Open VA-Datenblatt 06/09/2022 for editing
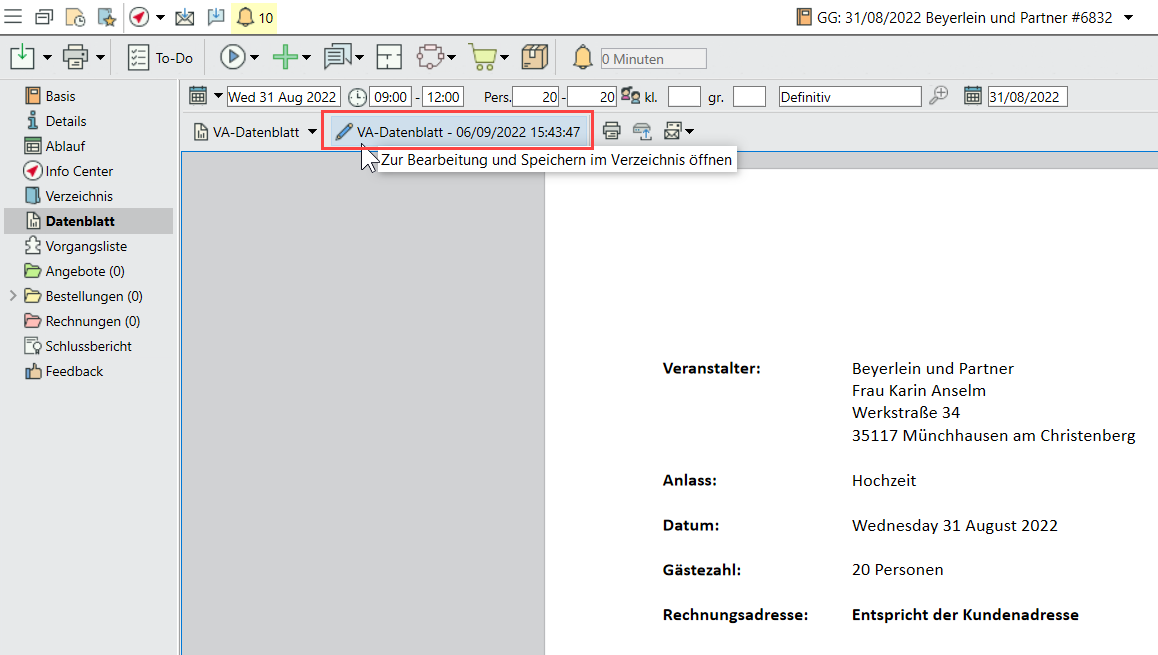The width and height of the screenshot is (1158, 655). click(459, 132)
